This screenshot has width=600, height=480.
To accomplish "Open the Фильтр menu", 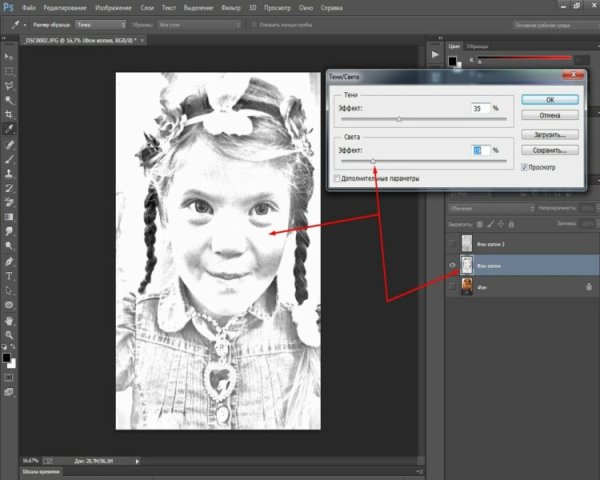I will coord(231,8).
